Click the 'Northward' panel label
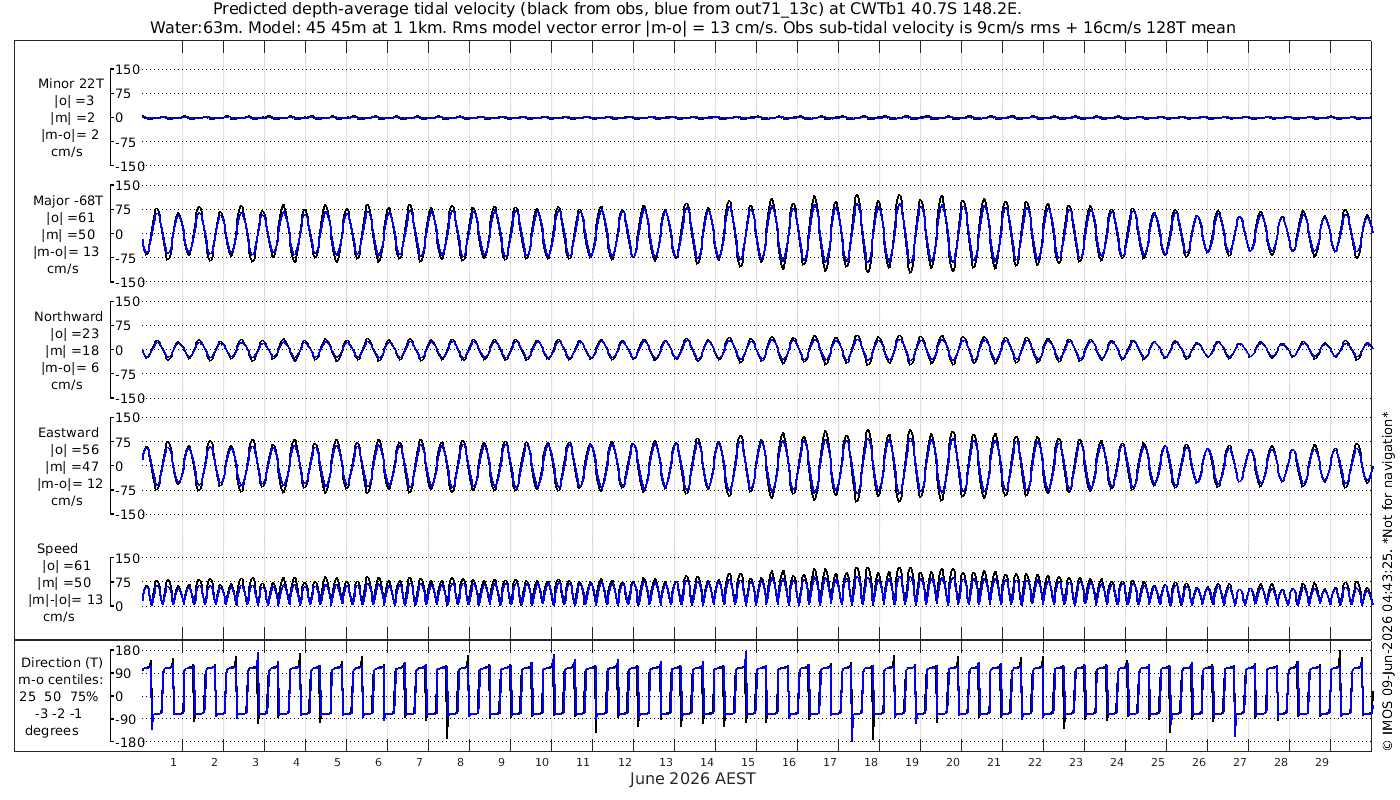 pyautogui.click(x=68, y=317)
